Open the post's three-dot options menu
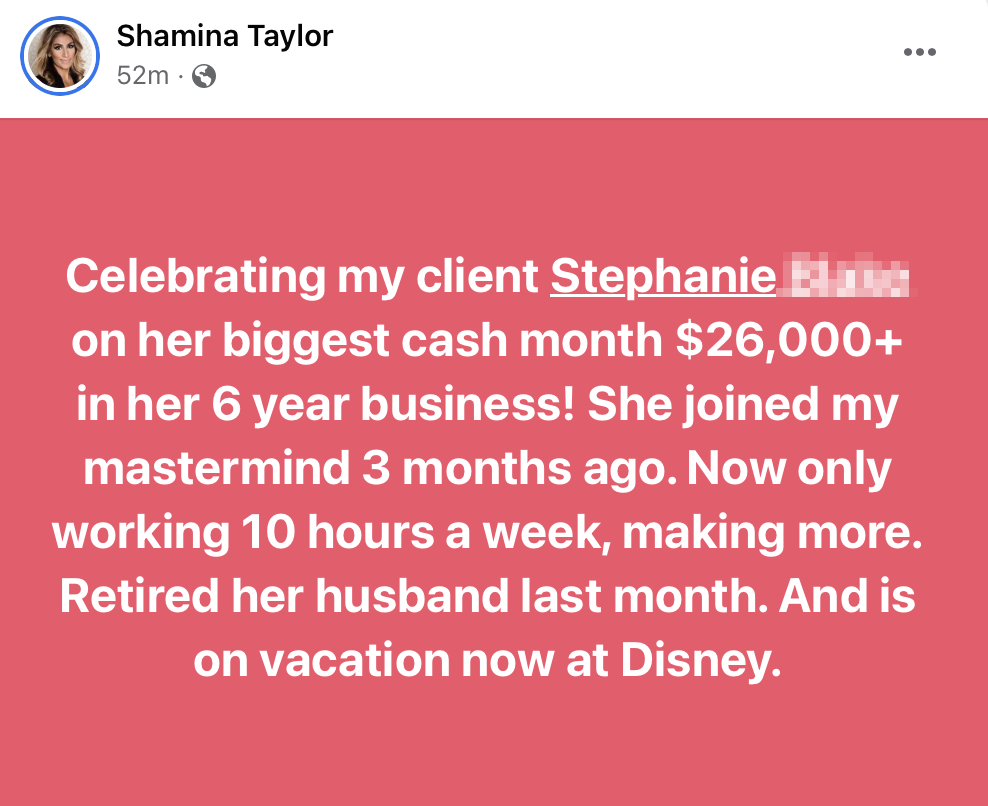Image resolution: width=988 pixels, height=806 pixels. coord(919,53)
